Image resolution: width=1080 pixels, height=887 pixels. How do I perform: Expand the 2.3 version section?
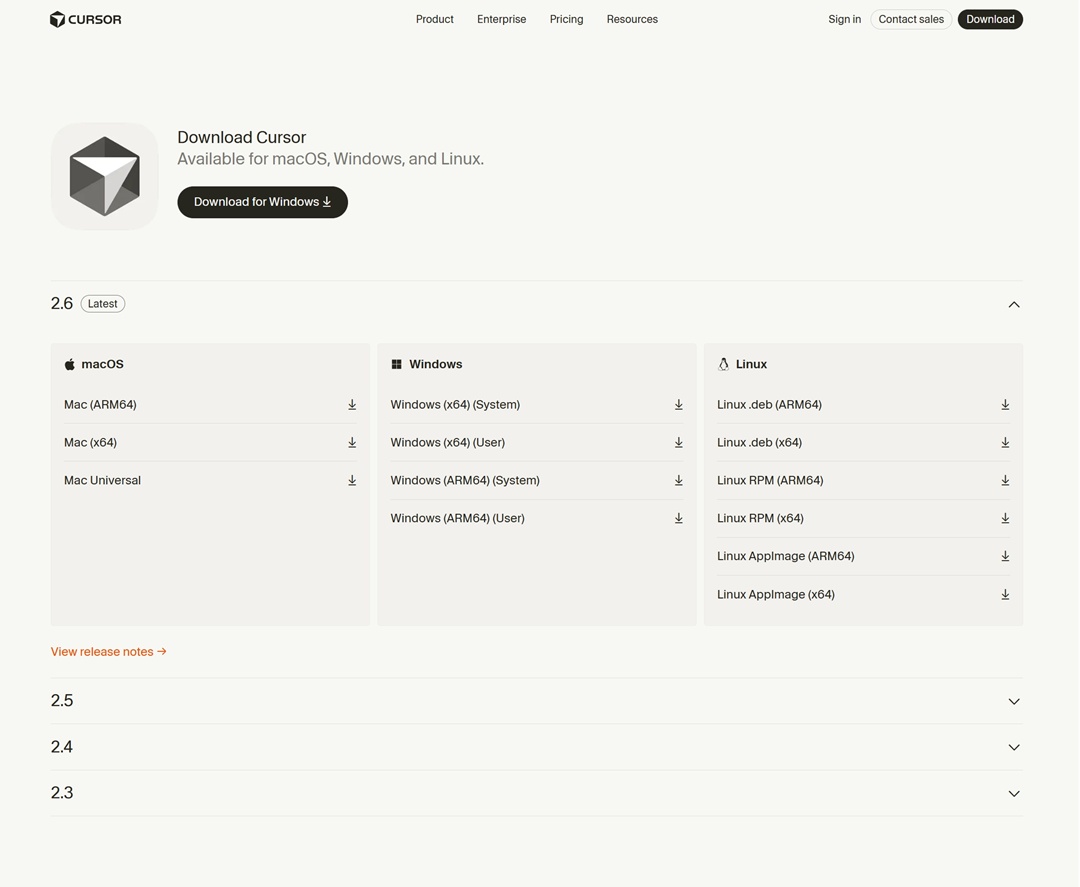pos(1013,793)
